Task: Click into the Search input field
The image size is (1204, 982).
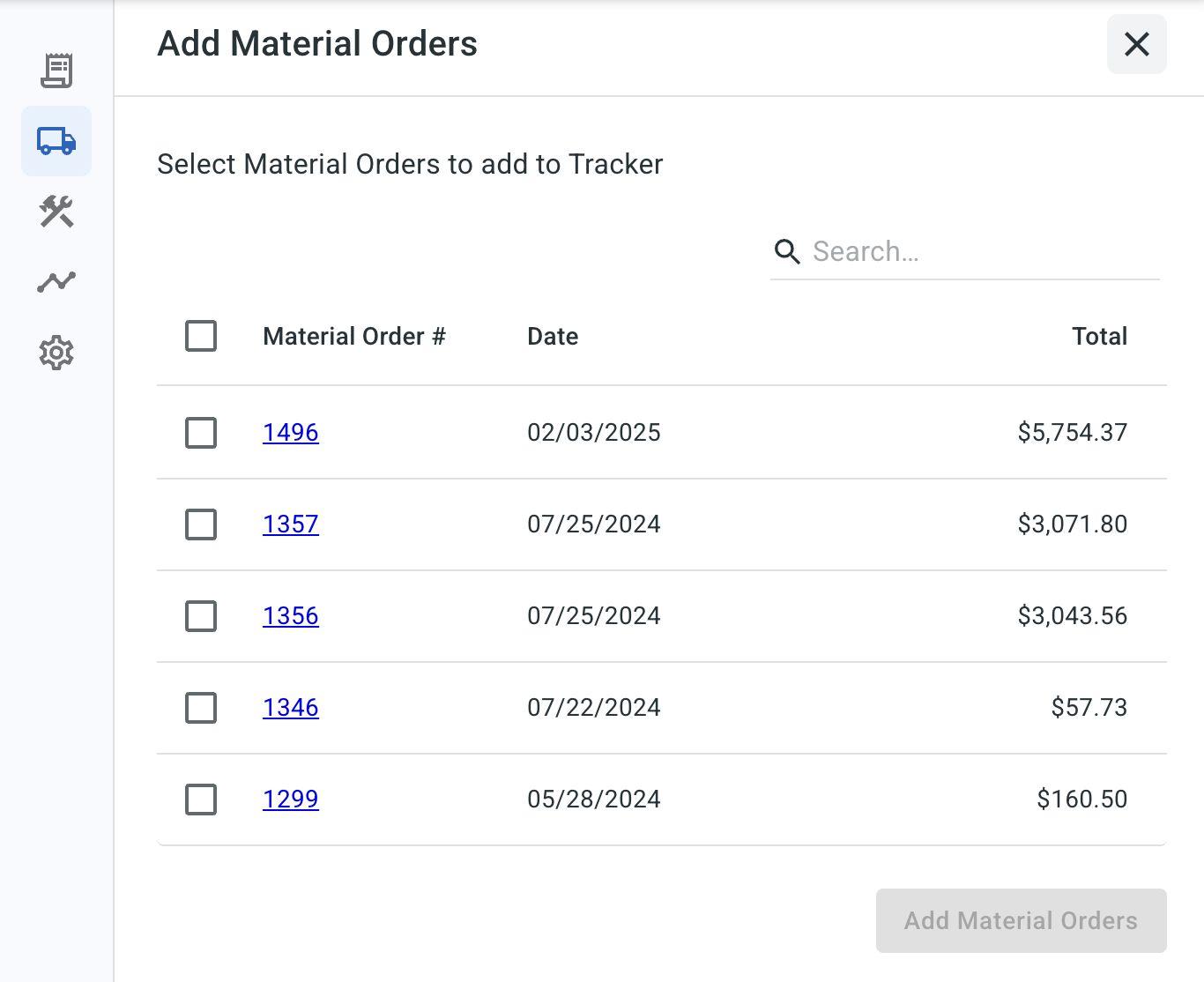Action: pyautogui.click(x=978, y=252)
